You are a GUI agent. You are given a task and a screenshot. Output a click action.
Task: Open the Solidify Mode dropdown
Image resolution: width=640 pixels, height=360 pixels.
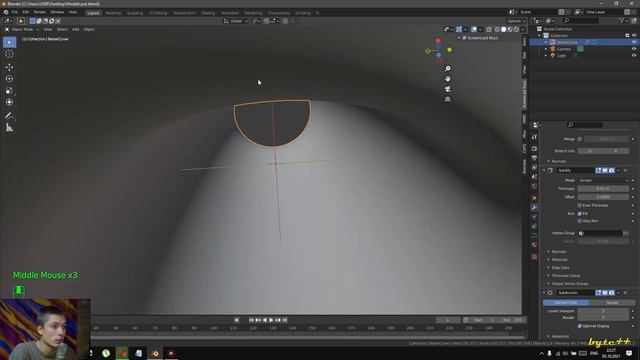tap(603, 180)
